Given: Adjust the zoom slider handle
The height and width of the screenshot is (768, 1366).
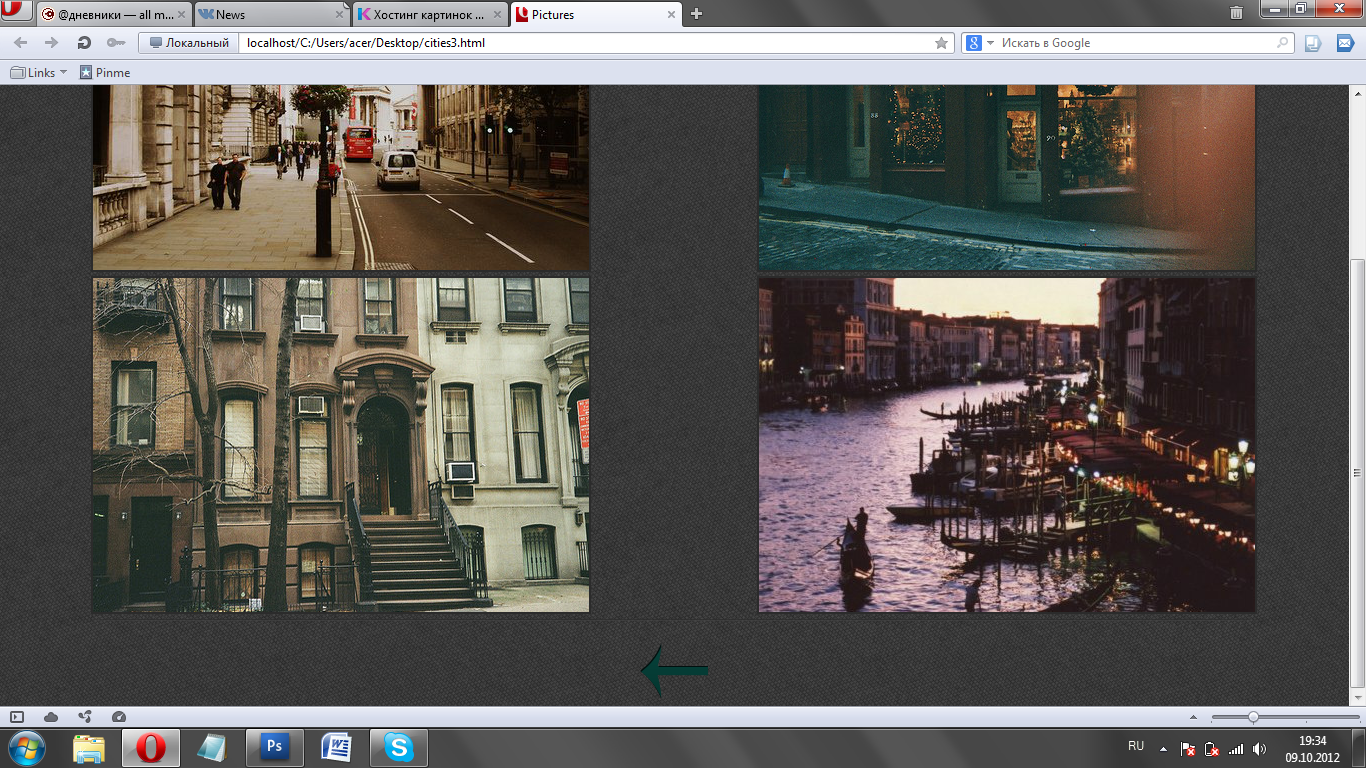Looking at the screenshot, I should (x=1253, y=717).
